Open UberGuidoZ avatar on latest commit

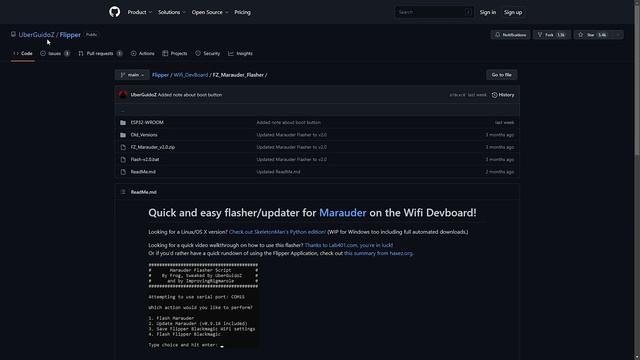coord(123,95)
